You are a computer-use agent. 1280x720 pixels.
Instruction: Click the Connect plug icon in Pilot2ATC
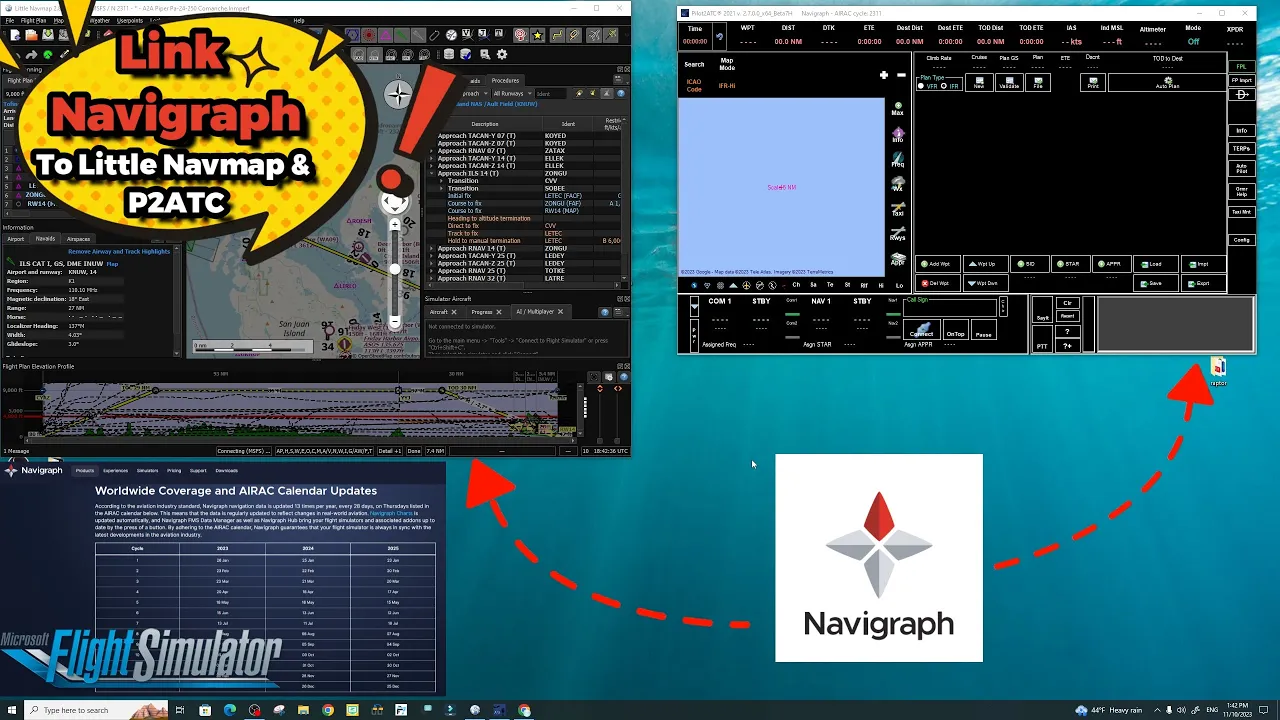[921, 329]
